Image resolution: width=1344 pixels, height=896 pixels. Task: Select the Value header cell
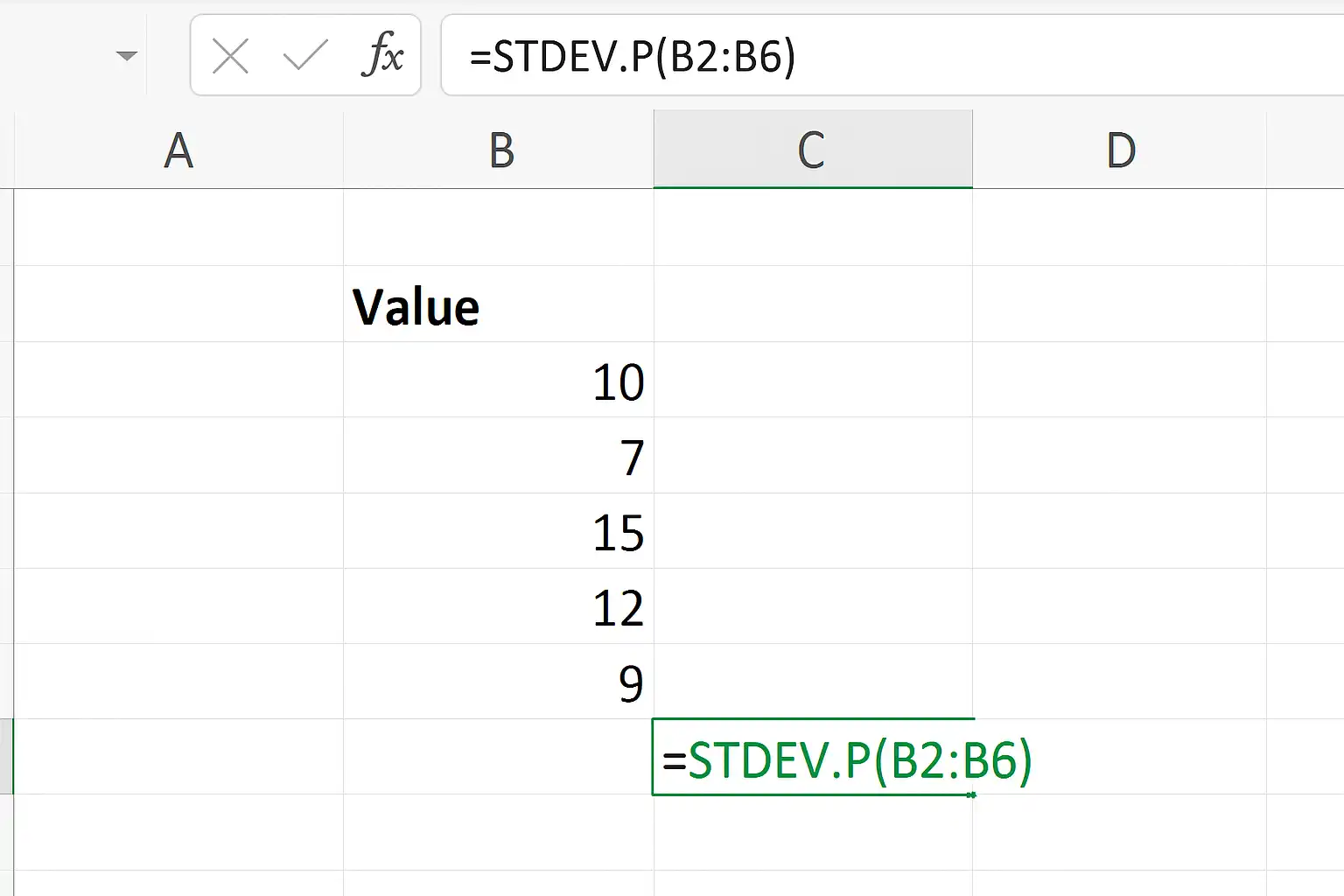pyautogui.click(x=499, y=304)
